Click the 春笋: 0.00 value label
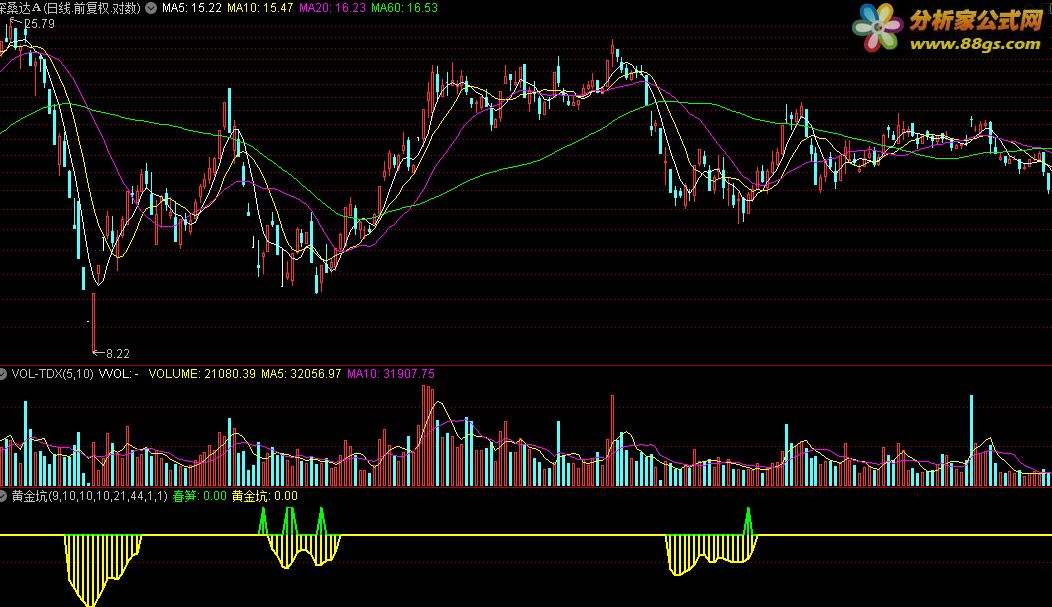The width and height of the screenshot is (1052, 607). [x=200, y=496]
